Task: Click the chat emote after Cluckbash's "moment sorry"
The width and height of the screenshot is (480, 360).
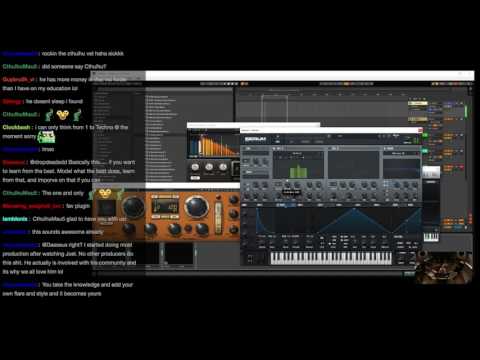Action: coord(46,137)
